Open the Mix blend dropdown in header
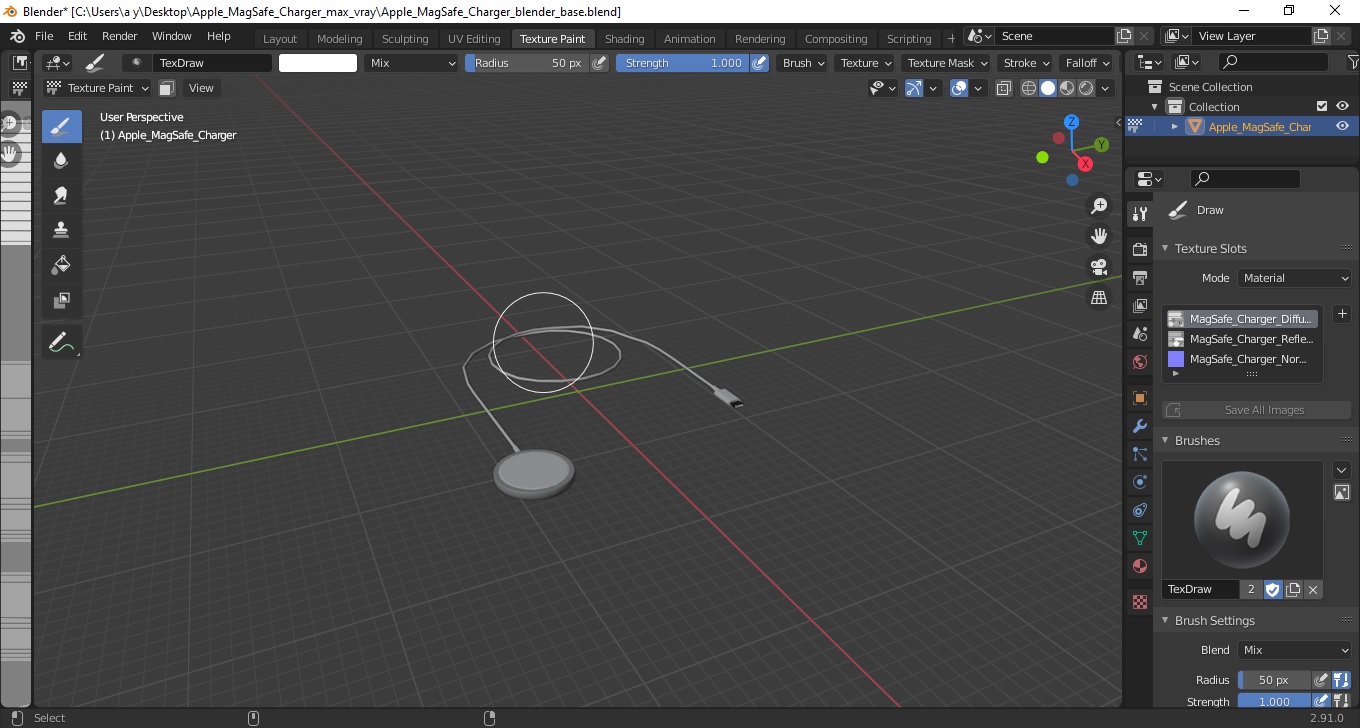The image size is (1360, 728). 410,62
